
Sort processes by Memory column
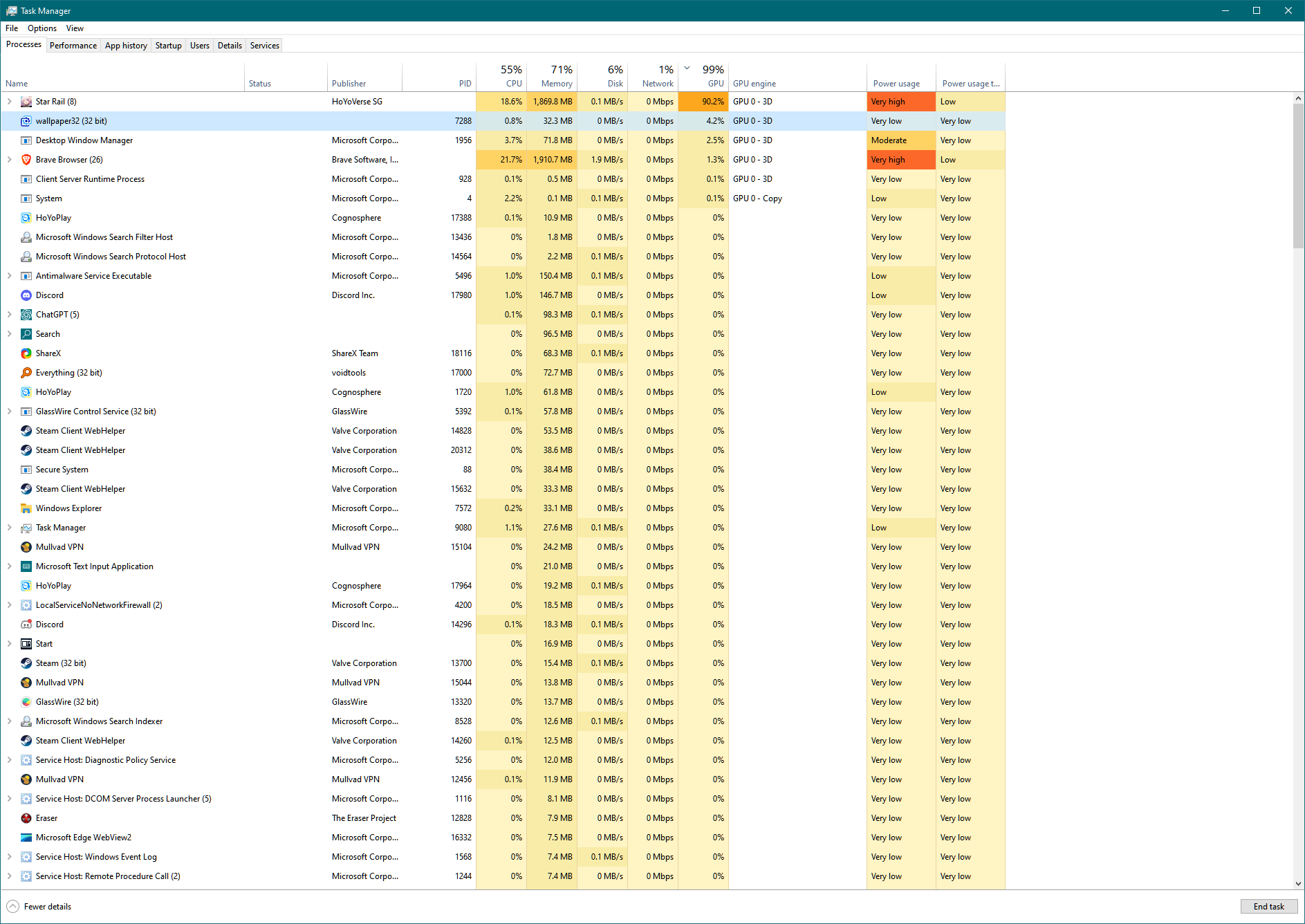click(x=552, y=77)
